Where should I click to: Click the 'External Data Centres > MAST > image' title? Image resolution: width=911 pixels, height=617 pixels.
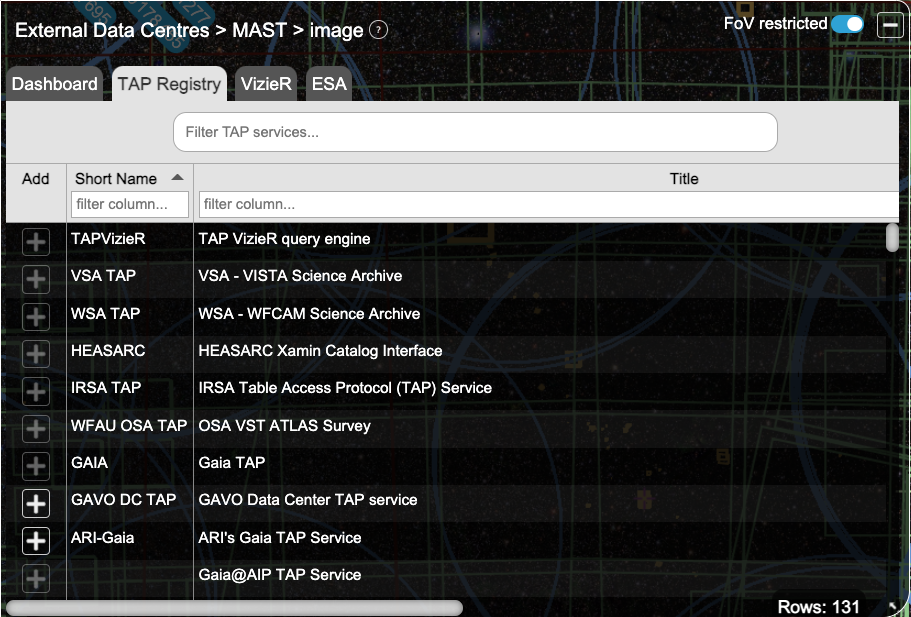tap(189, 30)
